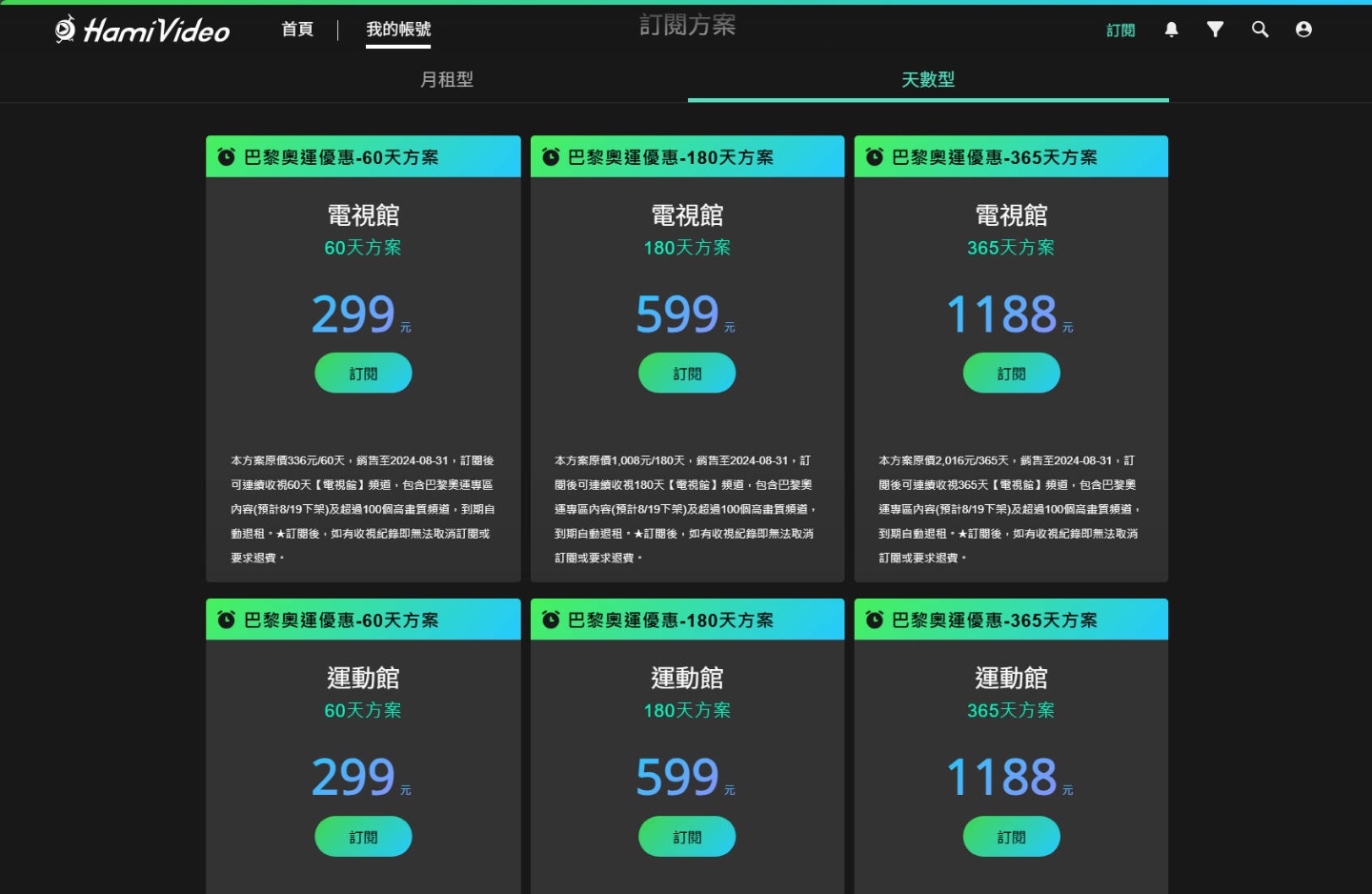This screenshot has width=1372, height=894.
Task: Click the 299 price on 運動館 card
Action: coord(353,777)
